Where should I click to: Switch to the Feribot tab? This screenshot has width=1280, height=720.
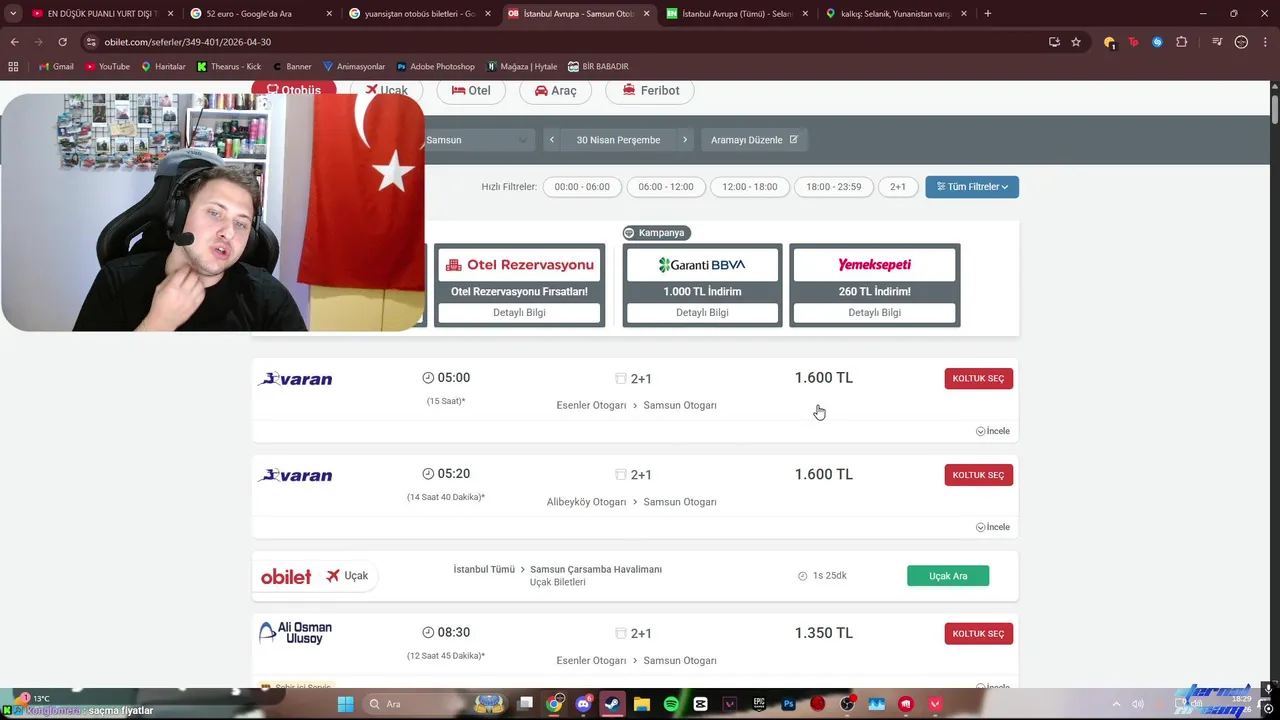point(651,90)
